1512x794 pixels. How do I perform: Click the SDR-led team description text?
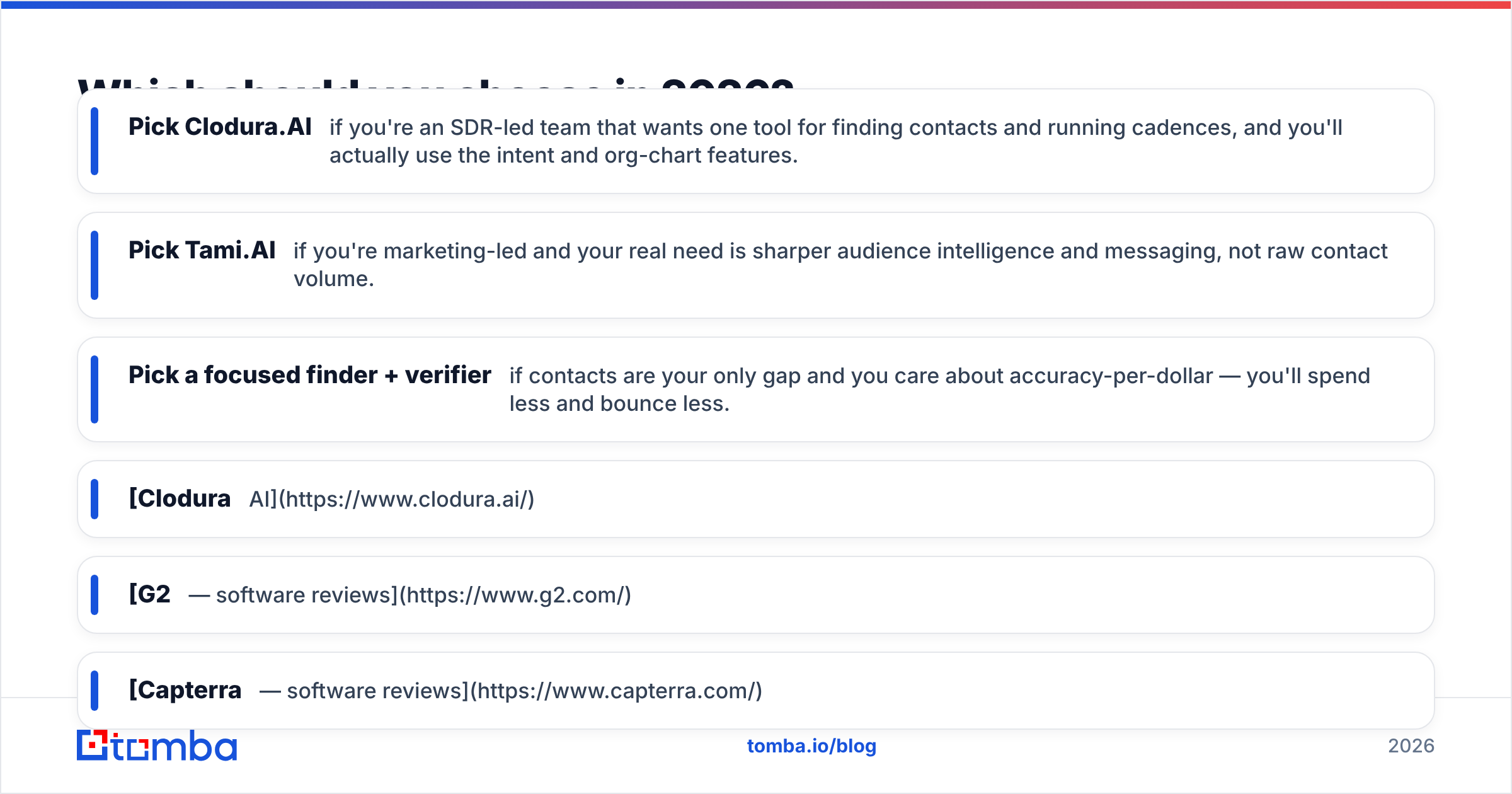coord(836,141)
